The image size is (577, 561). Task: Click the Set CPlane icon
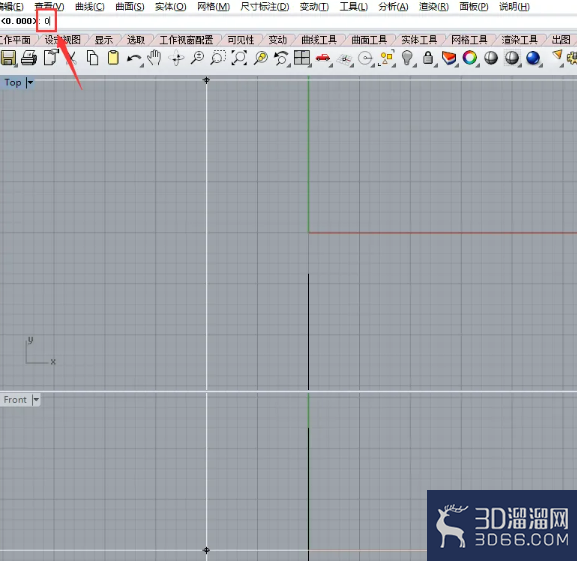[x=344, y=59]
